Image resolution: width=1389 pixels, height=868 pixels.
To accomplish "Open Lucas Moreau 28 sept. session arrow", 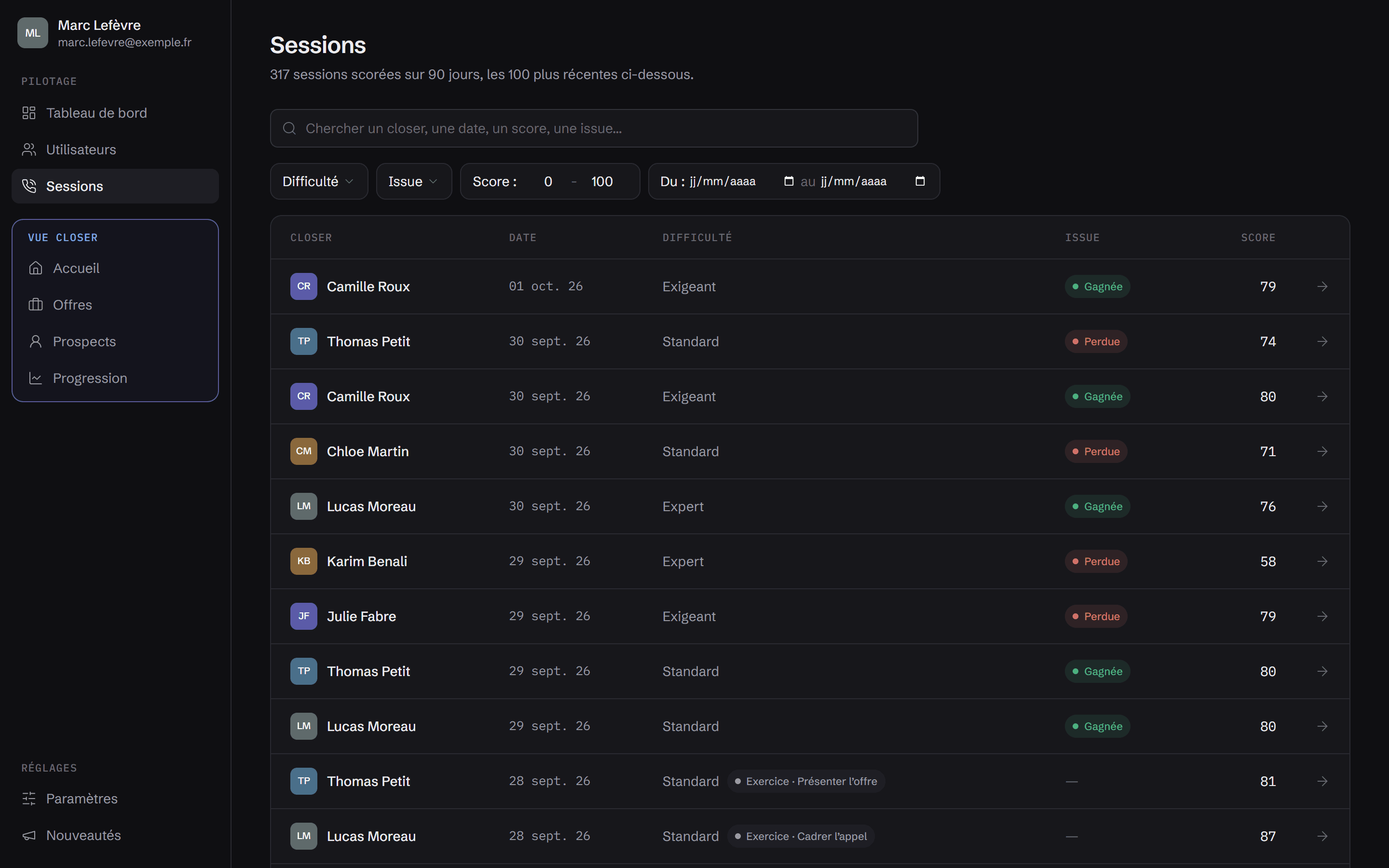I will [1322, 837].
